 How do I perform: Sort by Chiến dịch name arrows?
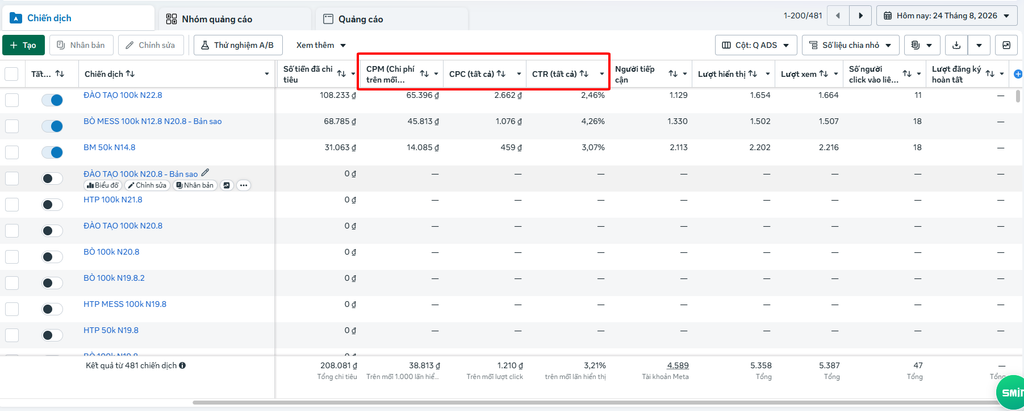[x=130, y=74]
